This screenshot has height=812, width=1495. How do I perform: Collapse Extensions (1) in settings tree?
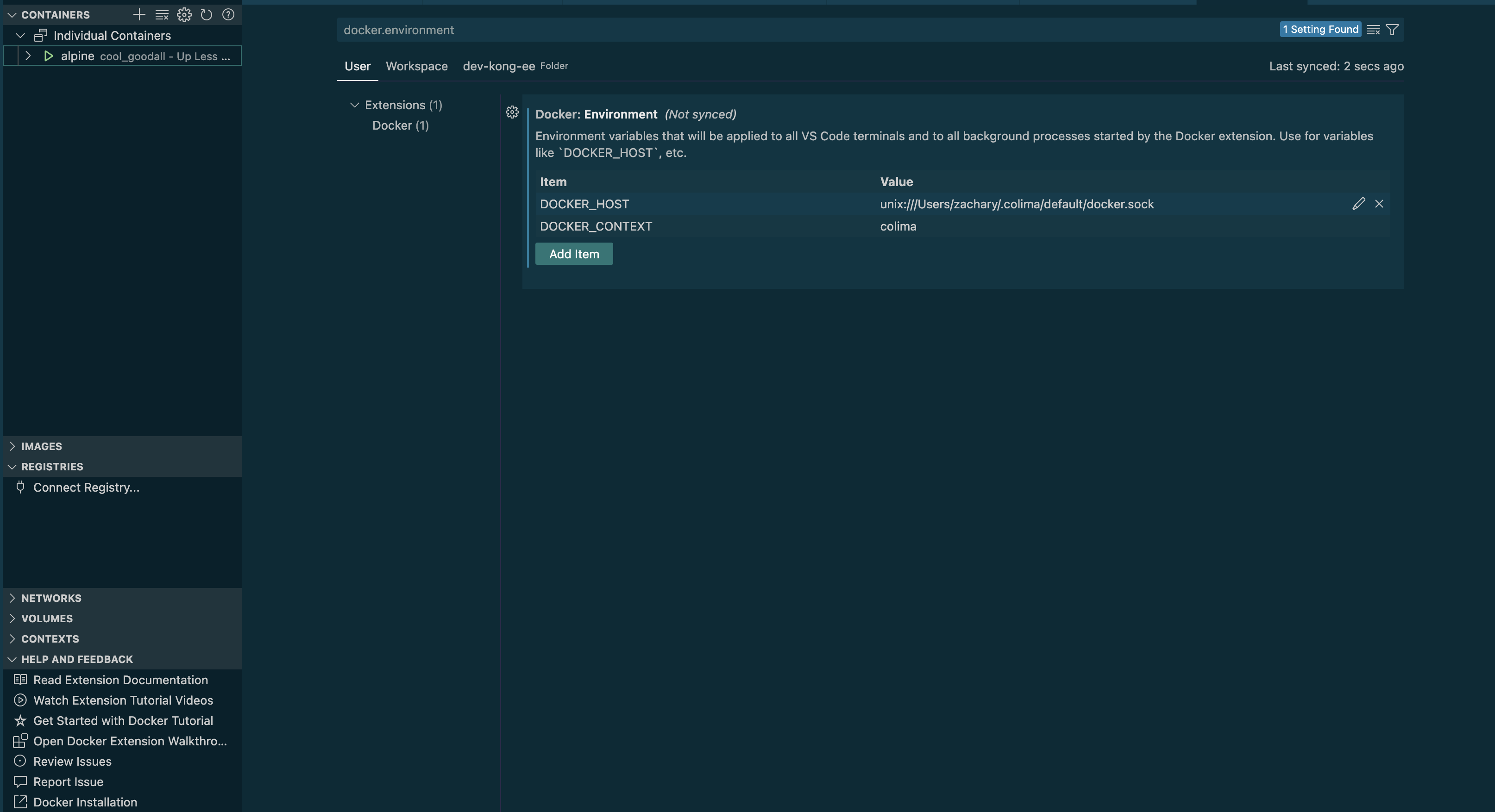pos(355,105)
